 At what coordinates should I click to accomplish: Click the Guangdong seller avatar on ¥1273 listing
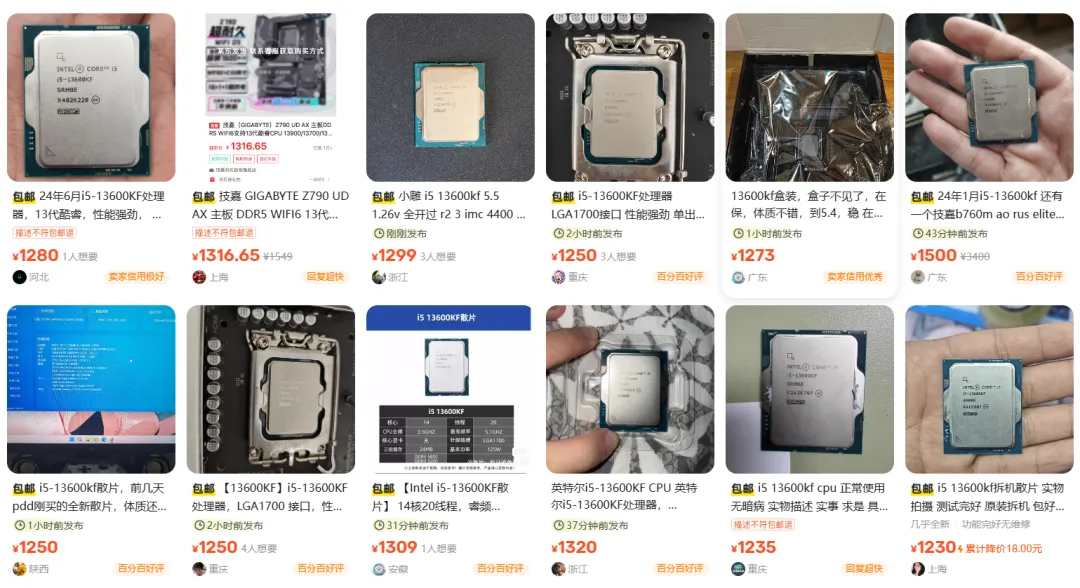pos(738,277)
